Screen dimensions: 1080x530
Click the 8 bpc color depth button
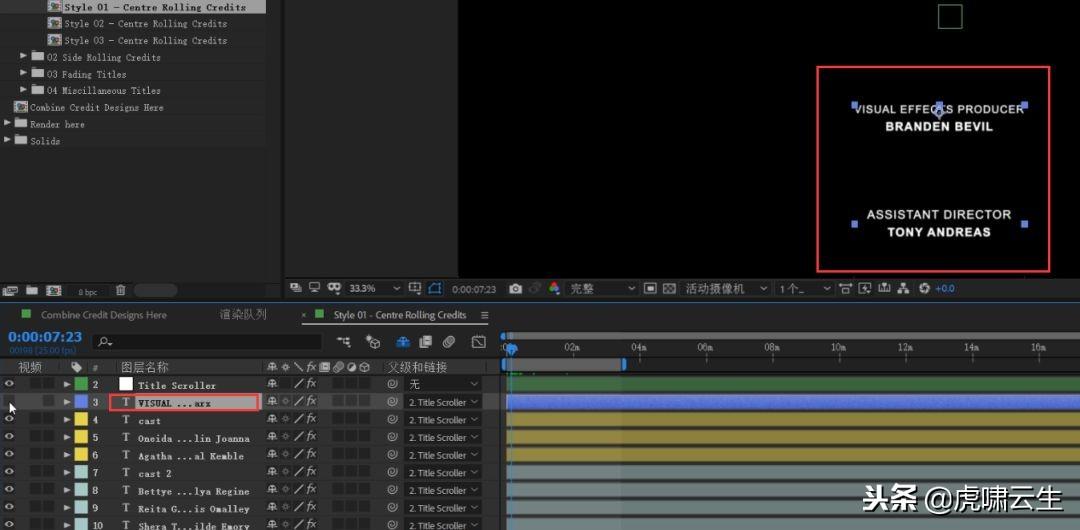point(87,291)
